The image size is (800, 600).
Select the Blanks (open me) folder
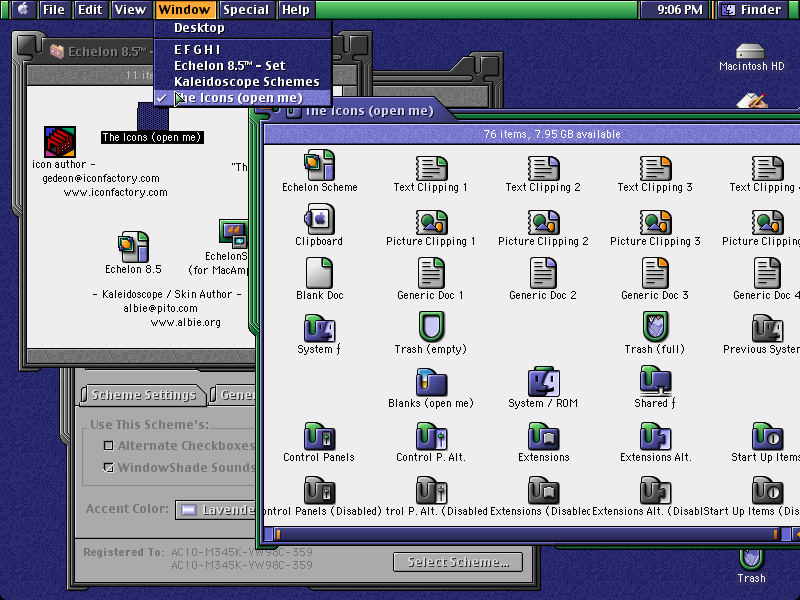(431, 382)
